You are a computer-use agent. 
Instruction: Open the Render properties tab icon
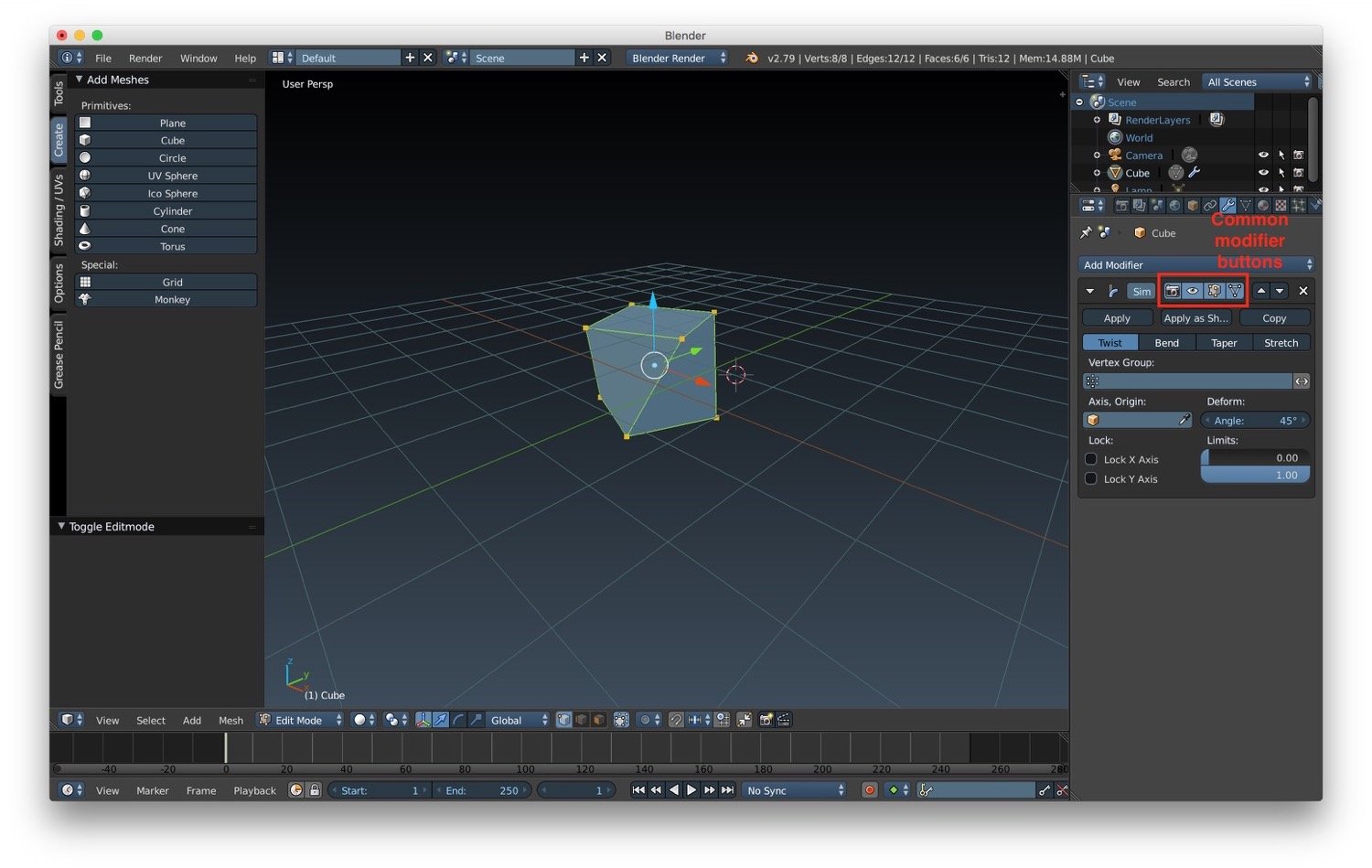click(x=1122, y=206)
